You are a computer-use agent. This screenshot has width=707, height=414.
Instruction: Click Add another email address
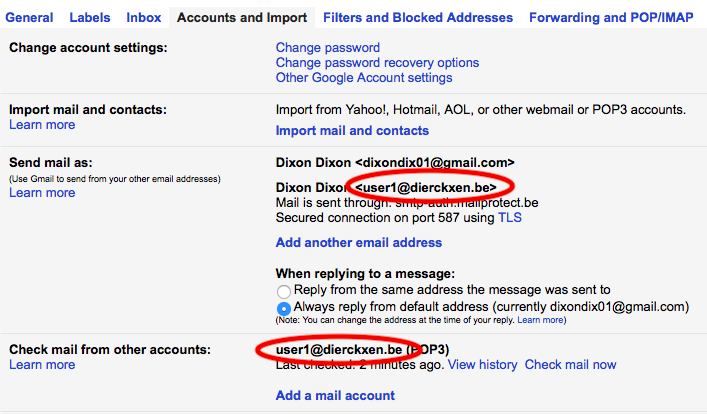pyautogui.click(x=358, y=242)
